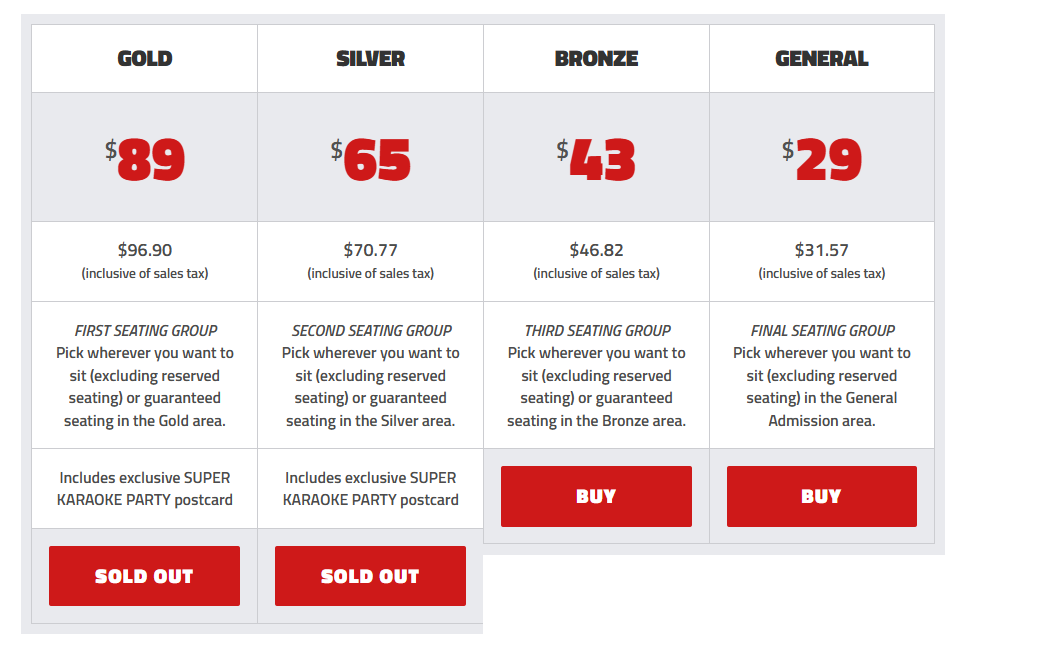Click the FINAL SEATING GROUP description
The height and width of the screenshot is (659, 1055).
click(x=822, y=376)
